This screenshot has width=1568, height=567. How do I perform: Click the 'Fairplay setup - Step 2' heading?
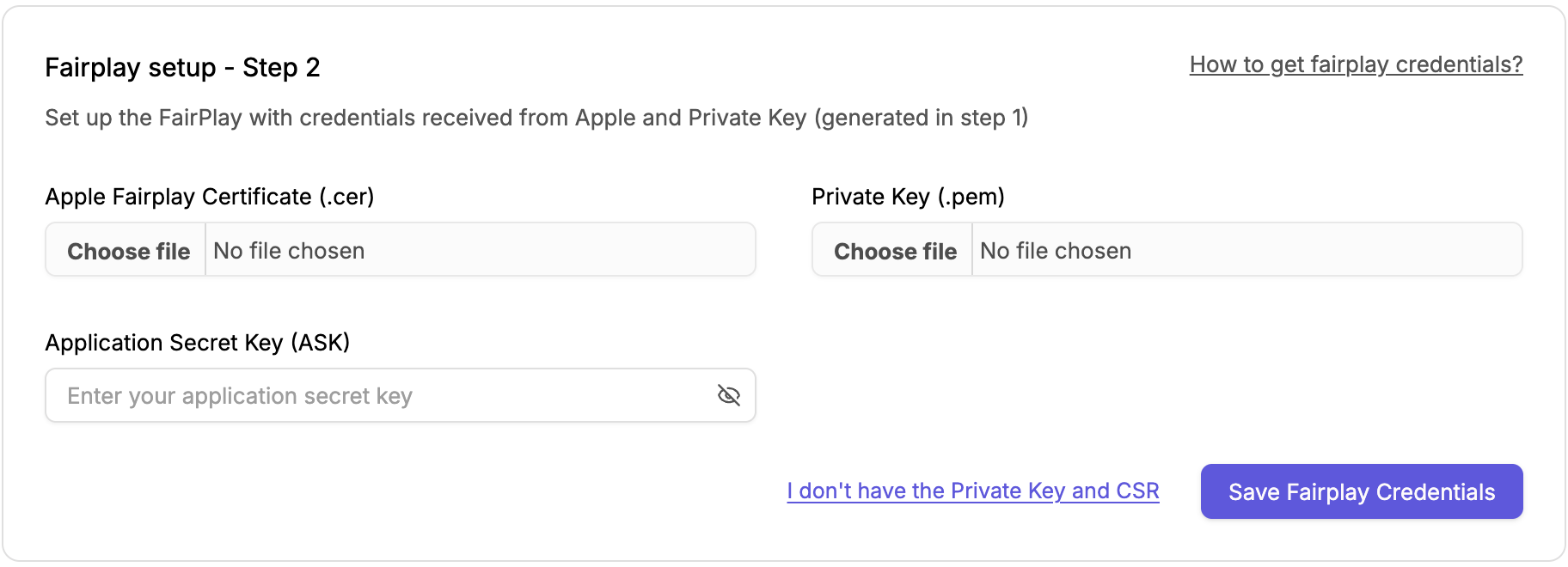182,67
